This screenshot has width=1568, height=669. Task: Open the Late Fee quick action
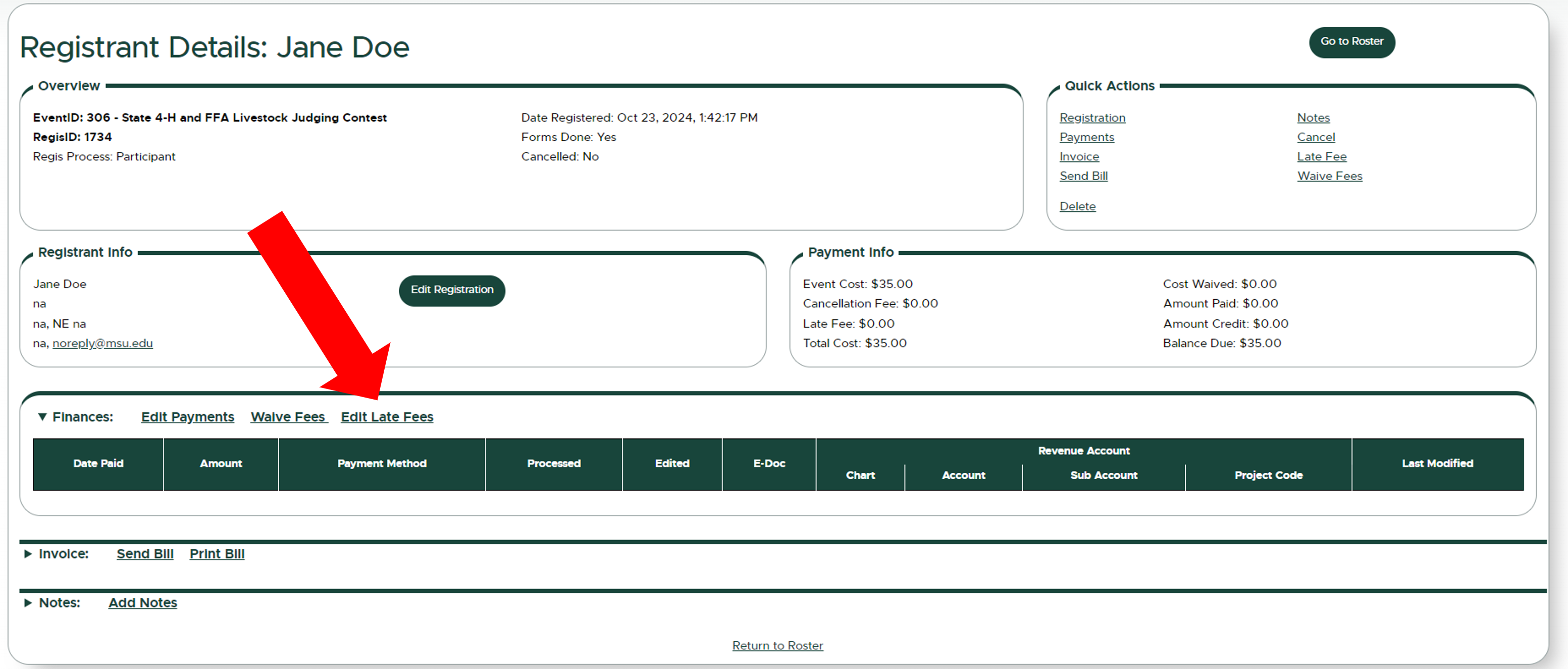click(x=1322, y=156)
